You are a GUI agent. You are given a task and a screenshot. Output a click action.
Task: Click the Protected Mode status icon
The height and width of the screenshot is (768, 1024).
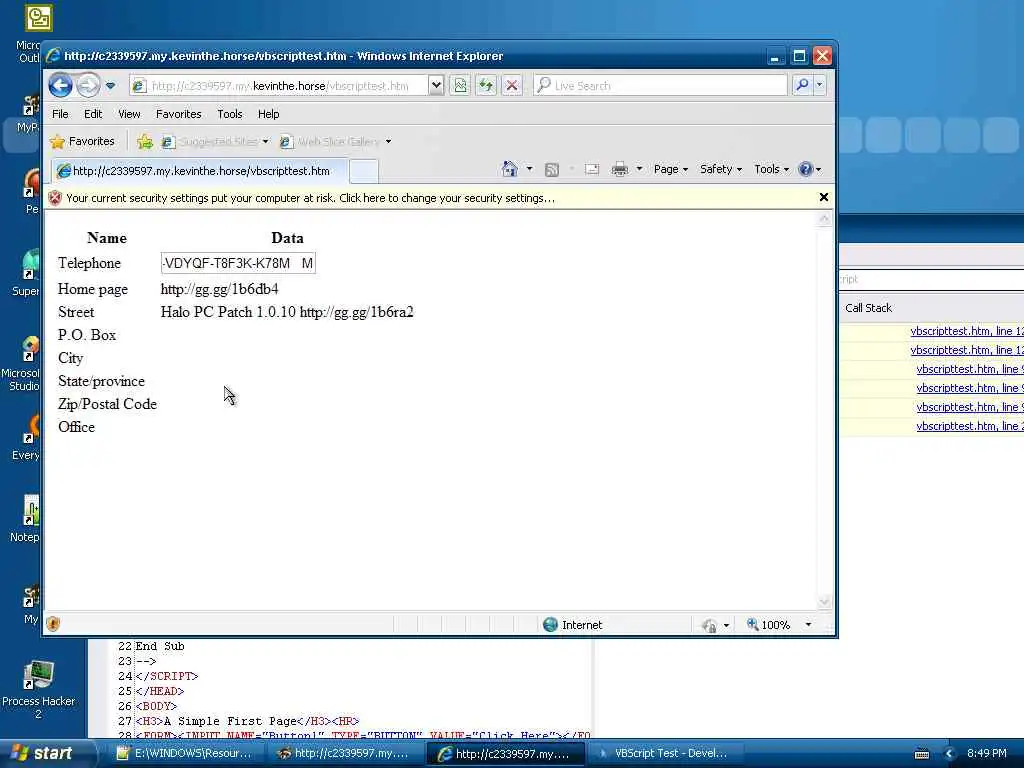[x=709, y=626]
